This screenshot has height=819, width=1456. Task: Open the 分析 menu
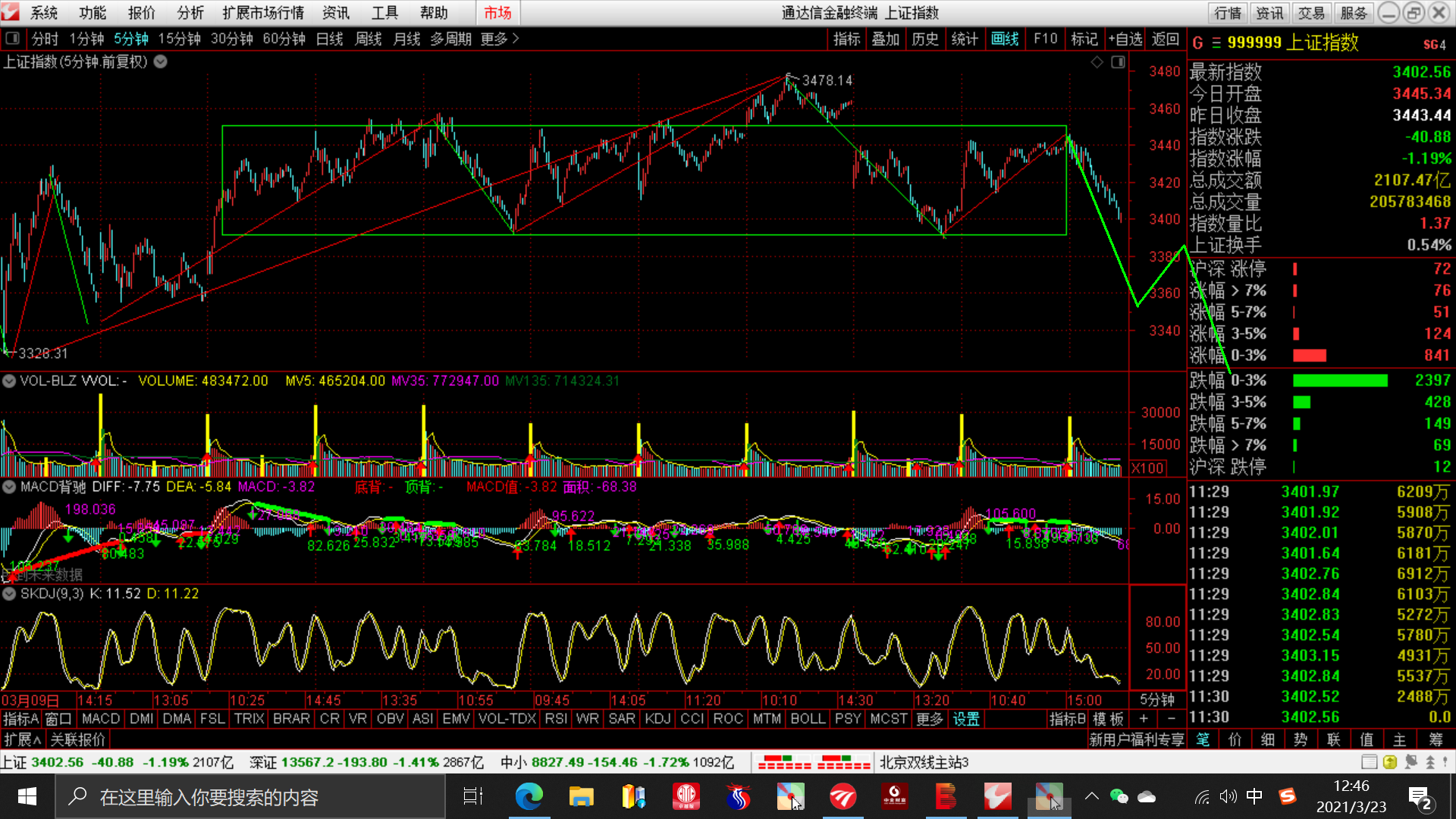[190, 13]
